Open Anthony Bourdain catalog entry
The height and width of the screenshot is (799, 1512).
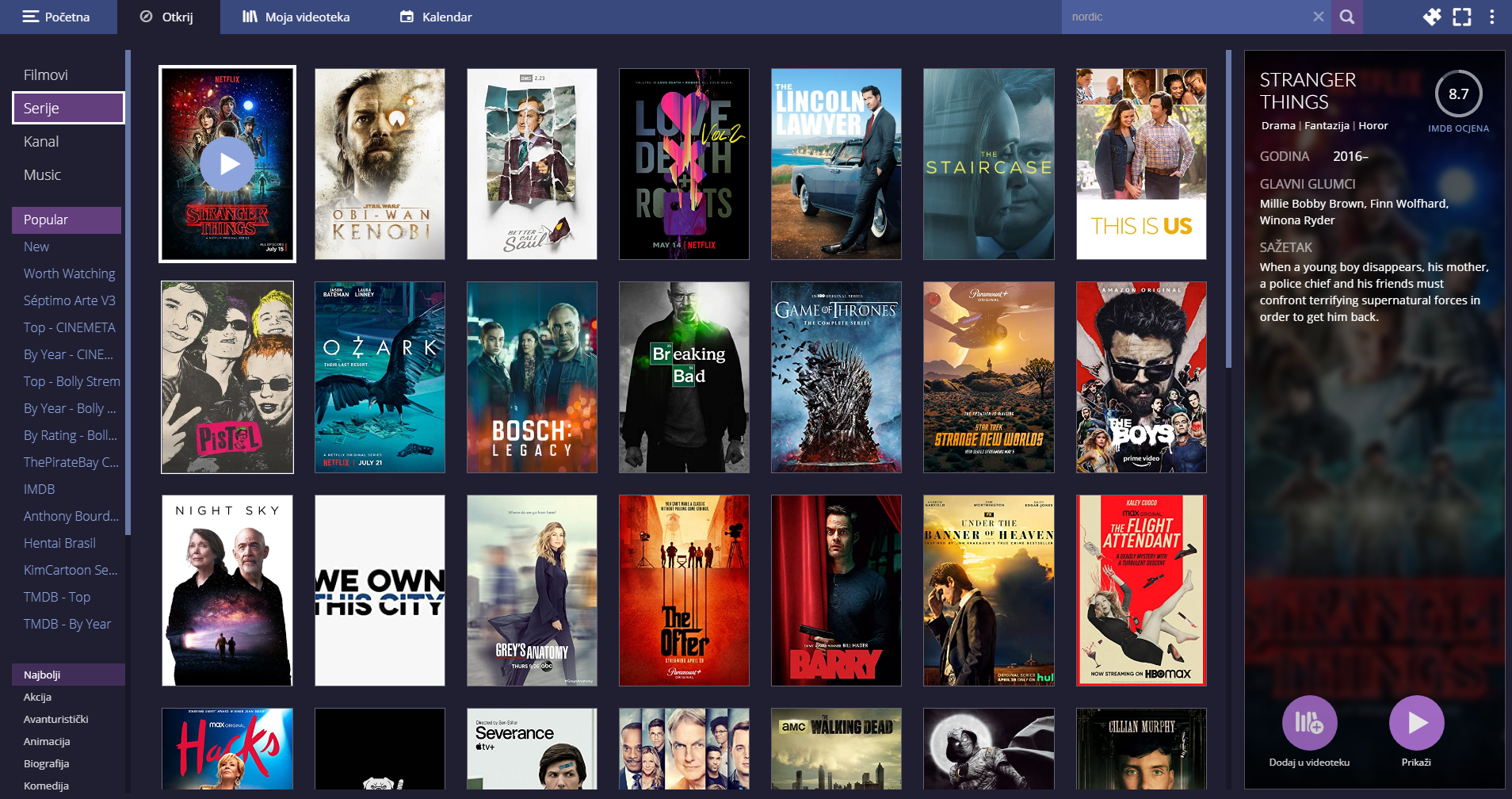coord(67,516)
